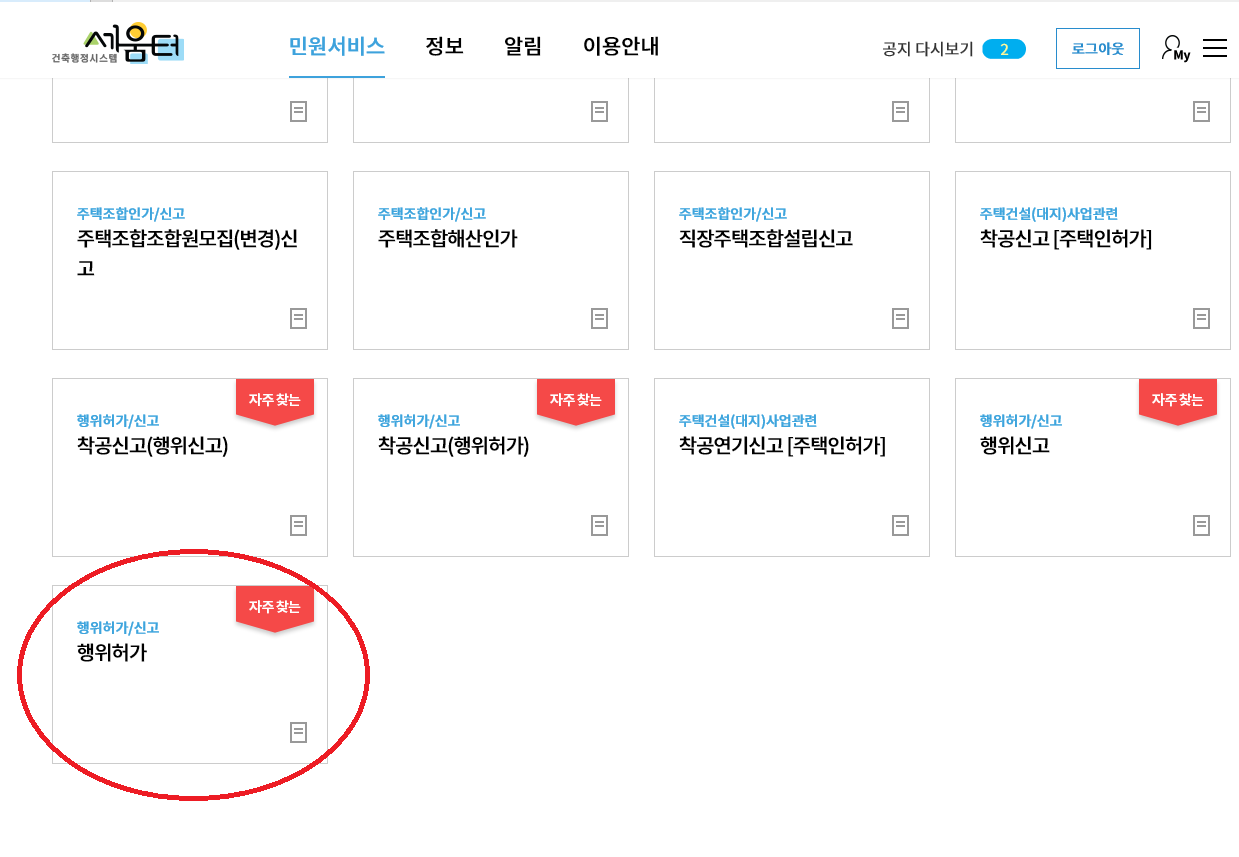Click 행위허가/신고 label above 행위신고

pyautogui.click(x=1020, y=421)
